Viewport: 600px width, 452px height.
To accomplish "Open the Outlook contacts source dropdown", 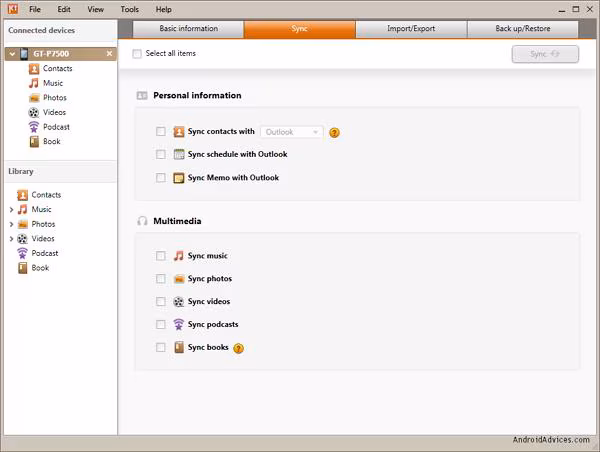I will tap(292, 132).
